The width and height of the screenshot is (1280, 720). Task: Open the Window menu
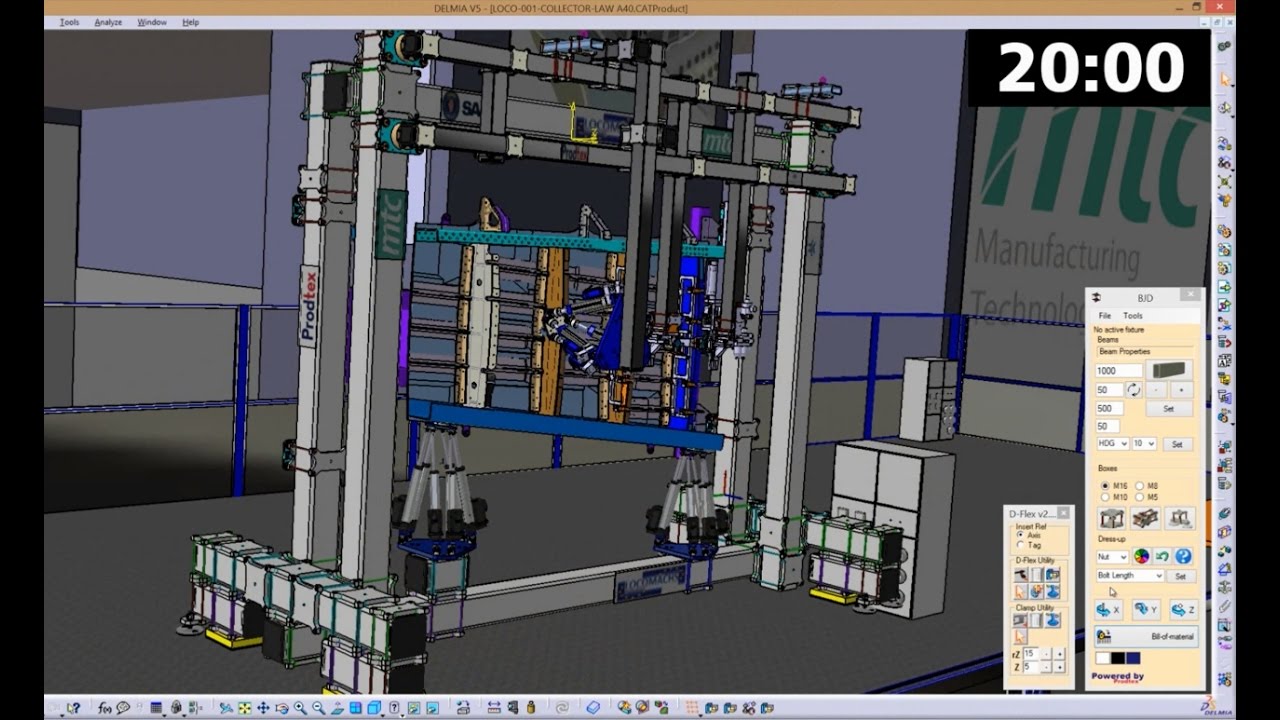coord(152,22)
